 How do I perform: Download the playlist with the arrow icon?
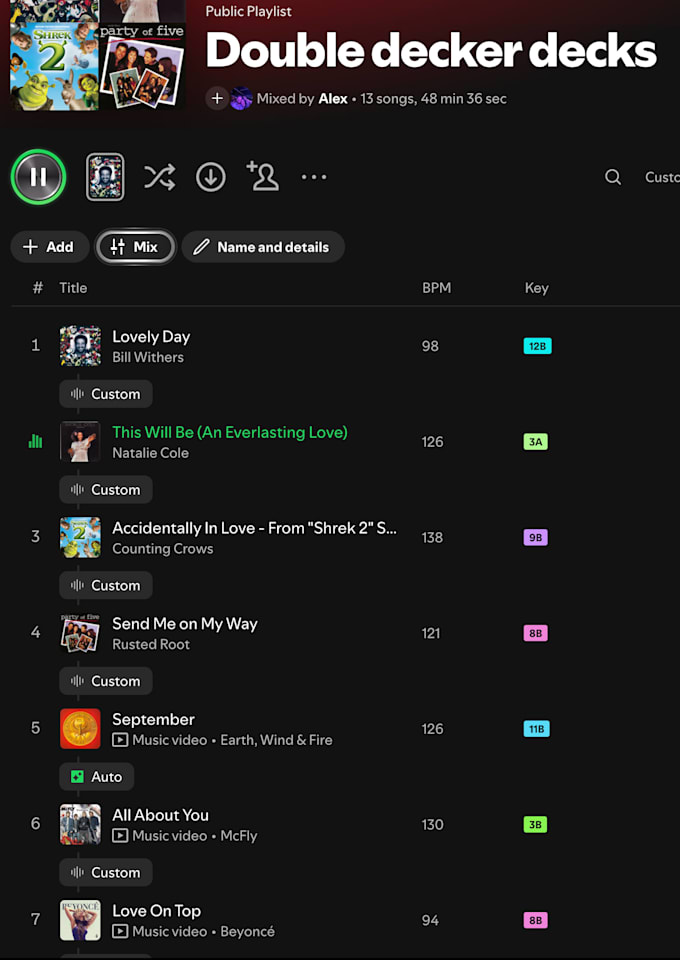click(x=211, y=178)
